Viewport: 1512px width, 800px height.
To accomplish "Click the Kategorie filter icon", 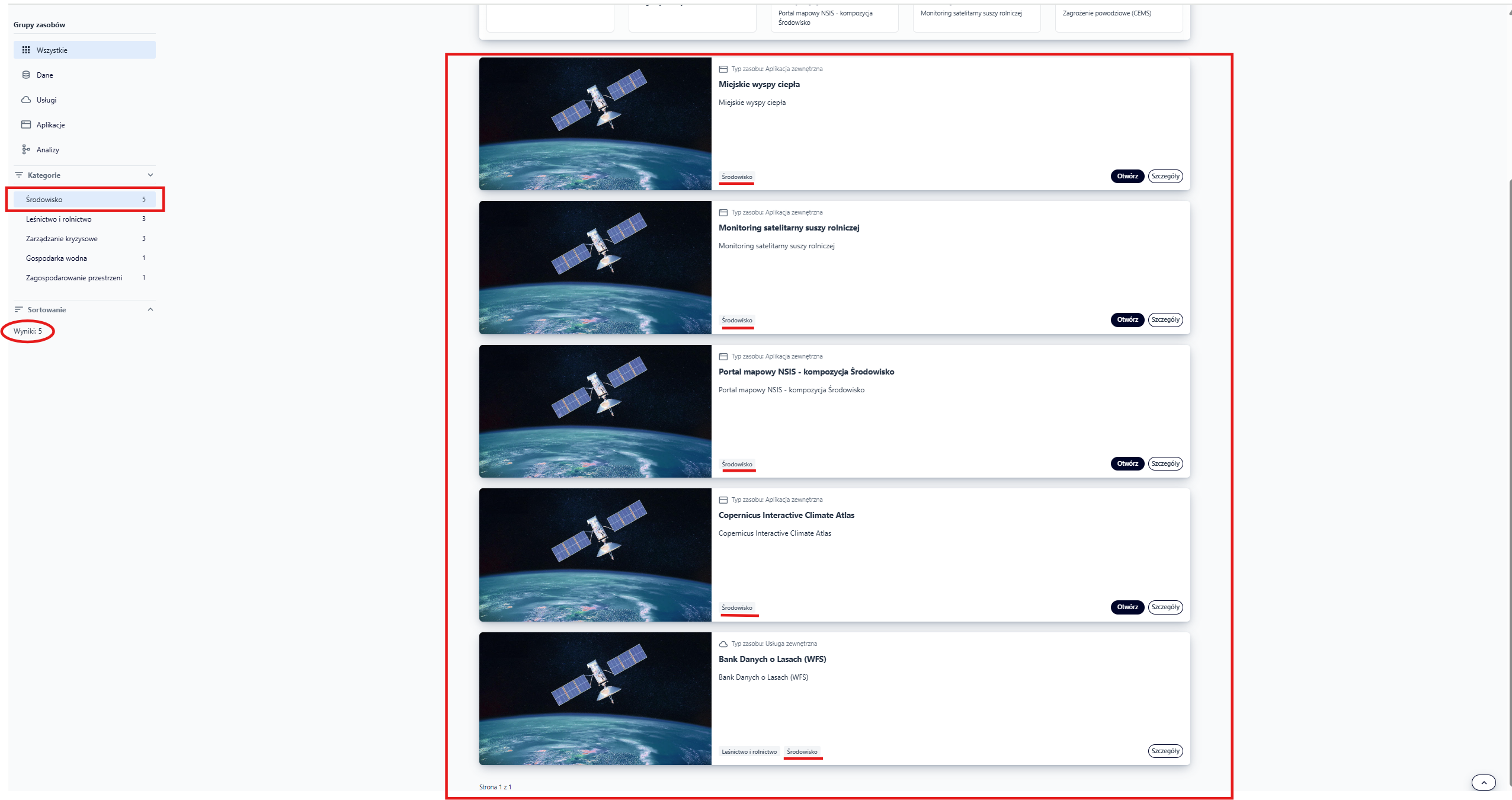I will 19,175.
